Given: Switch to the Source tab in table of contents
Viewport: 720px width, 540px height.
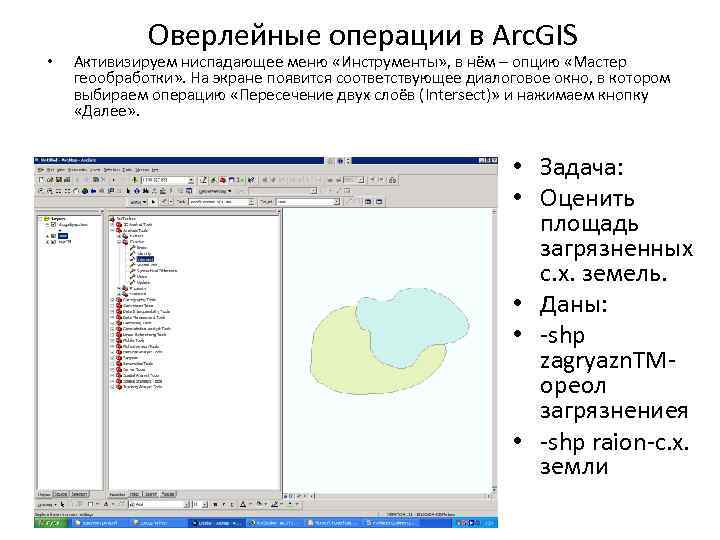Looking at the screenshot, I should 62,495.
